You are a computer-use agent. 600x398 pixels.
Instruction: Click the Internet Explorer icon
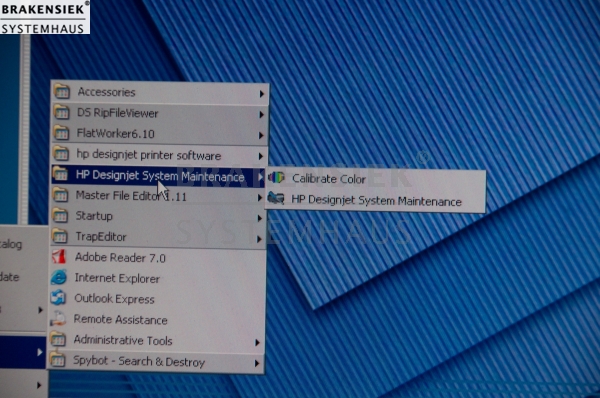pos(59,277)
